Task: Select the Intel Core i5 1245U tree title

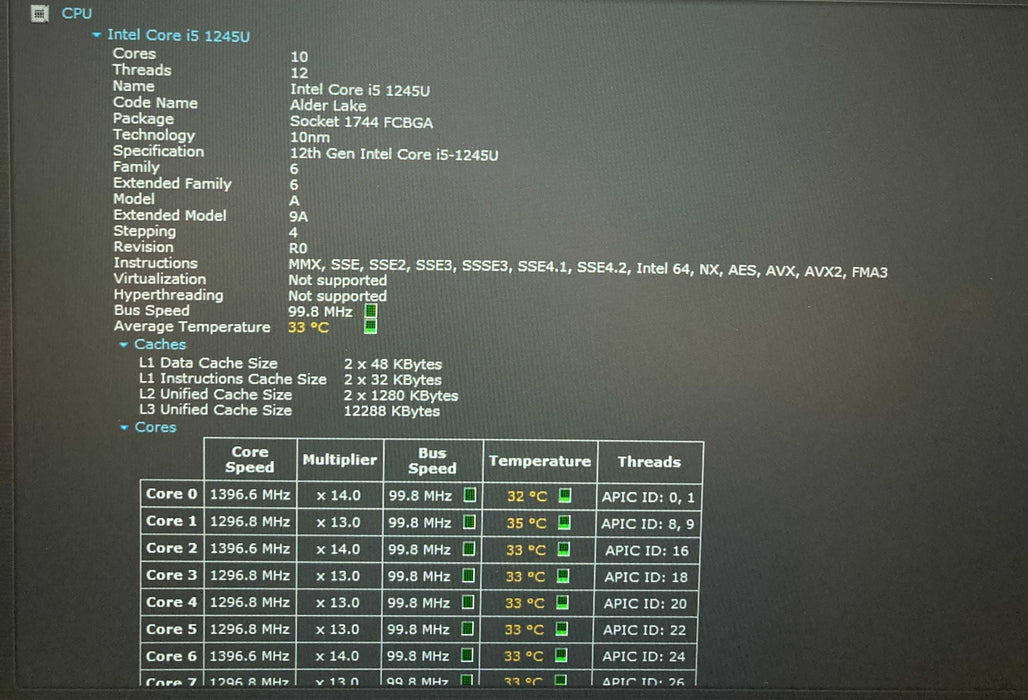Action: 178,35
